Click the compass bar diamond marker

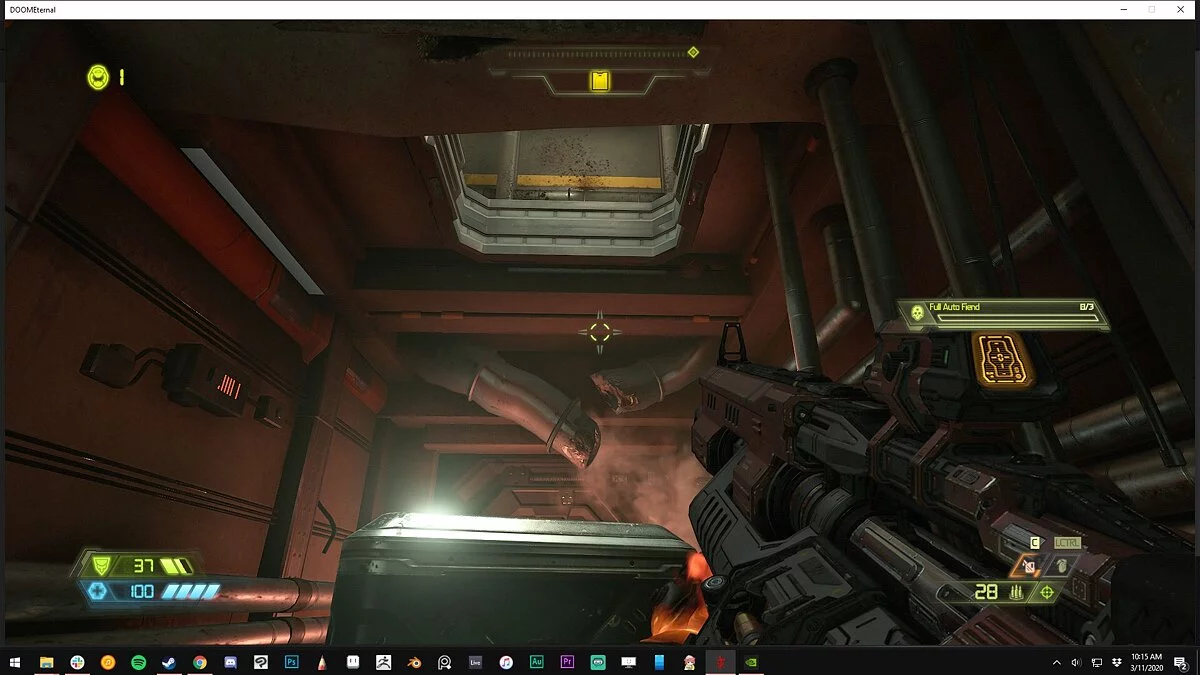pyautogui.click(x=693, y=52)
